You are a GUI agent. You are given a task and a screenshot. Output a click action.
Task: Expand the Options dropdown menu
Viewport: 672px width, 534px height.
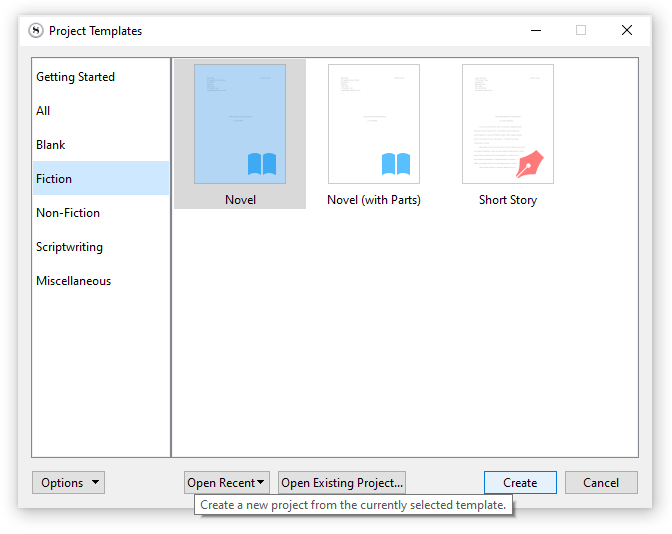point(68,483)
